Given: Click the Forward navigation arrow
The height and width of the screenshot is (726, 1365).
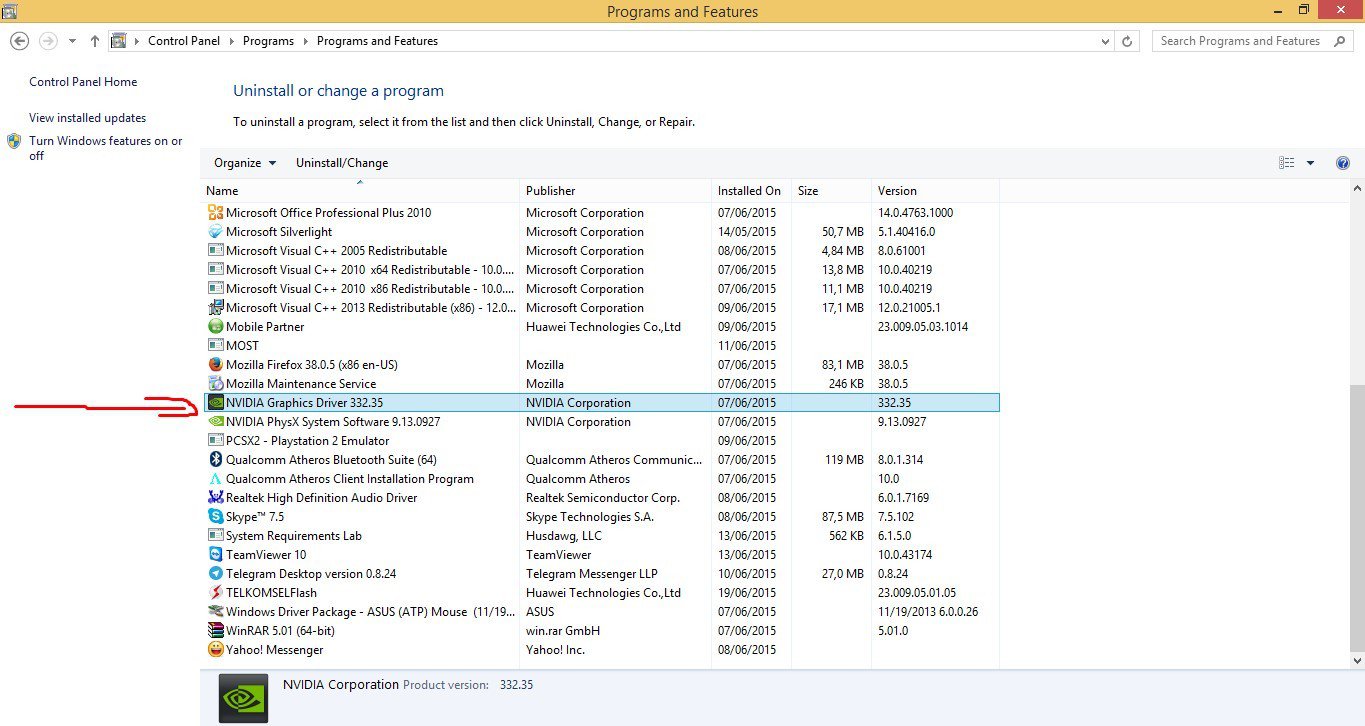Looking at the screenshot, I should click(48, 41).
